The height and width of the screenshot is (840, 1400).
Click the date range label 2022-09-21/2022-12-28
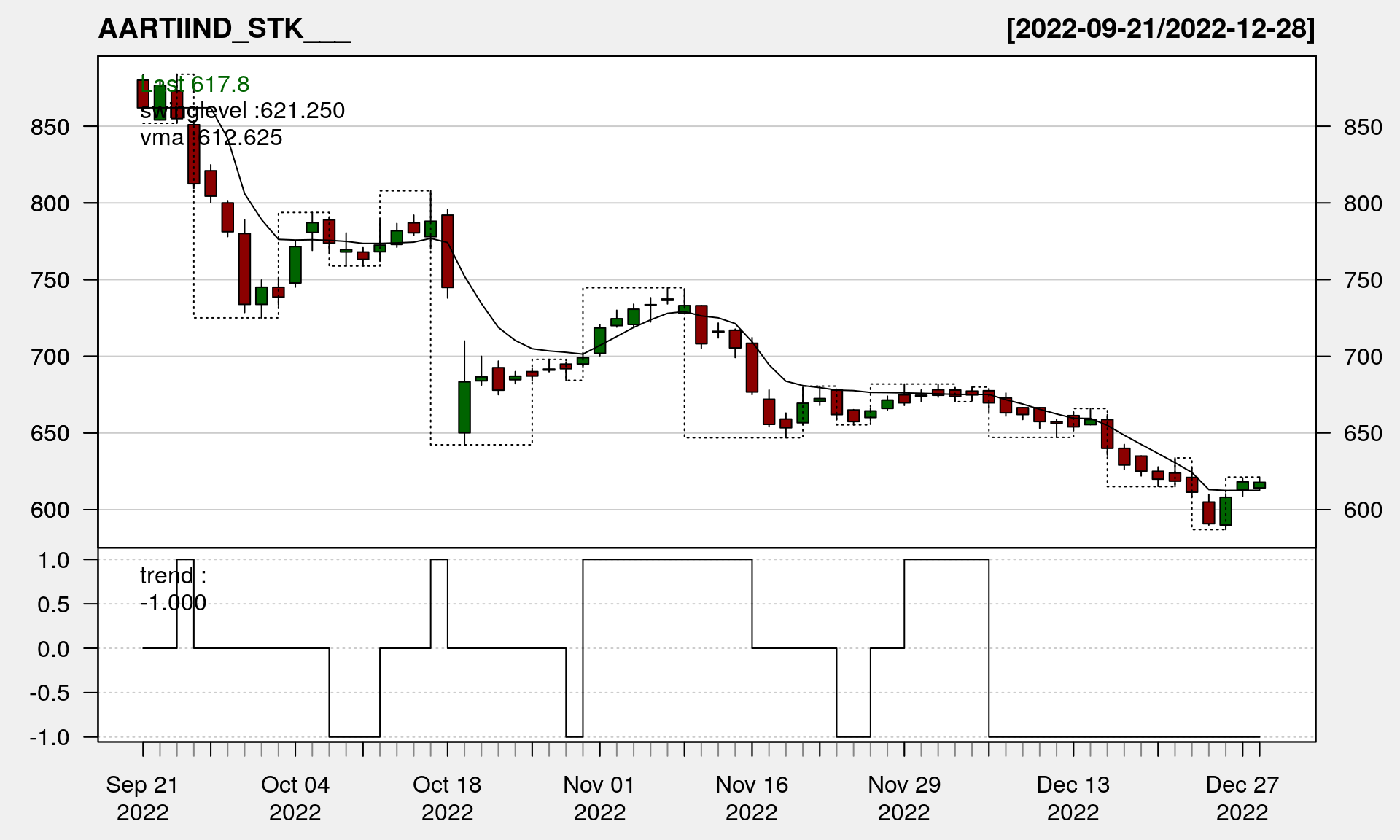[x=1160, y=29]
